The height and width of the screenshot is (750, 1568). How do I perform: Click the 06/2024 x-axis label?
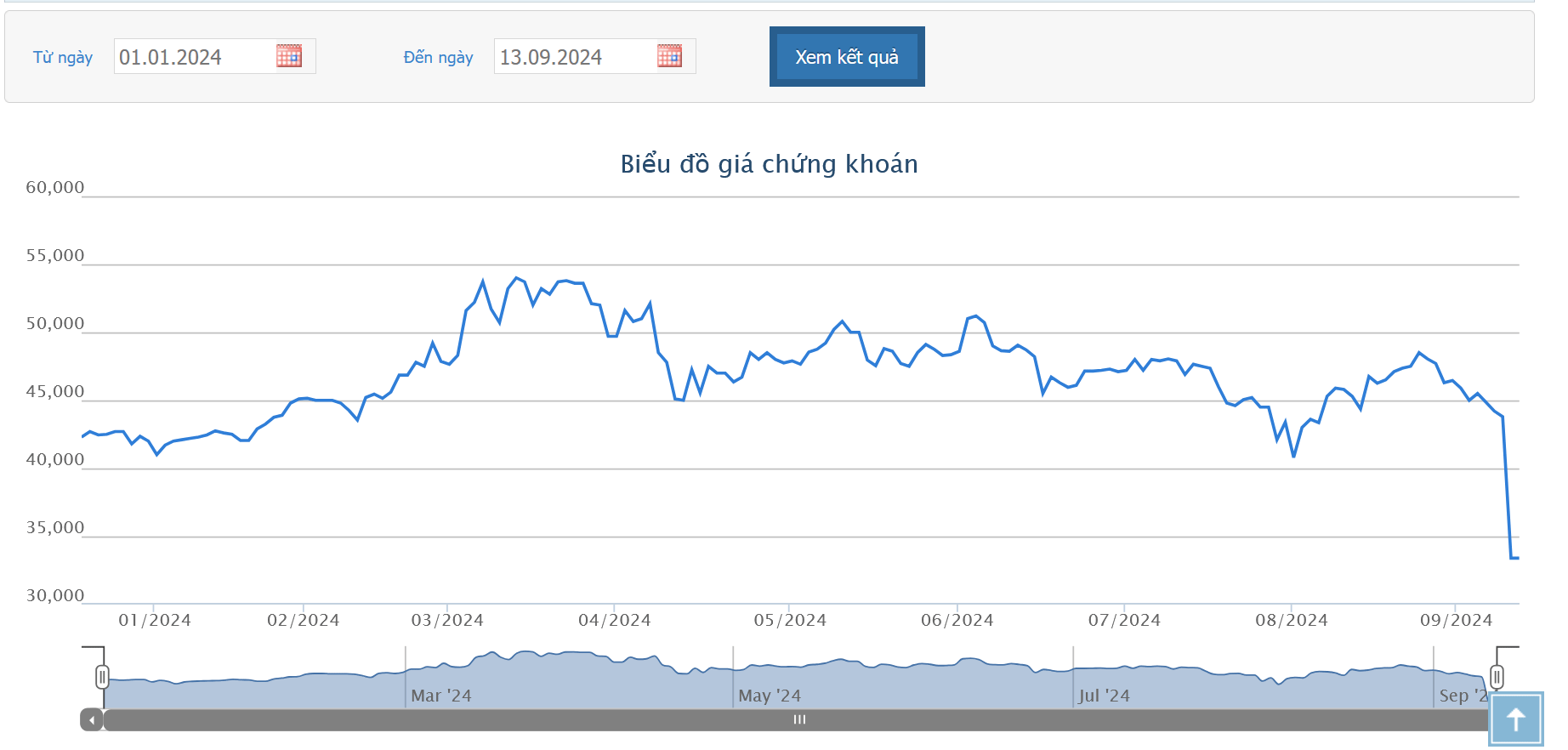[957, 620]
